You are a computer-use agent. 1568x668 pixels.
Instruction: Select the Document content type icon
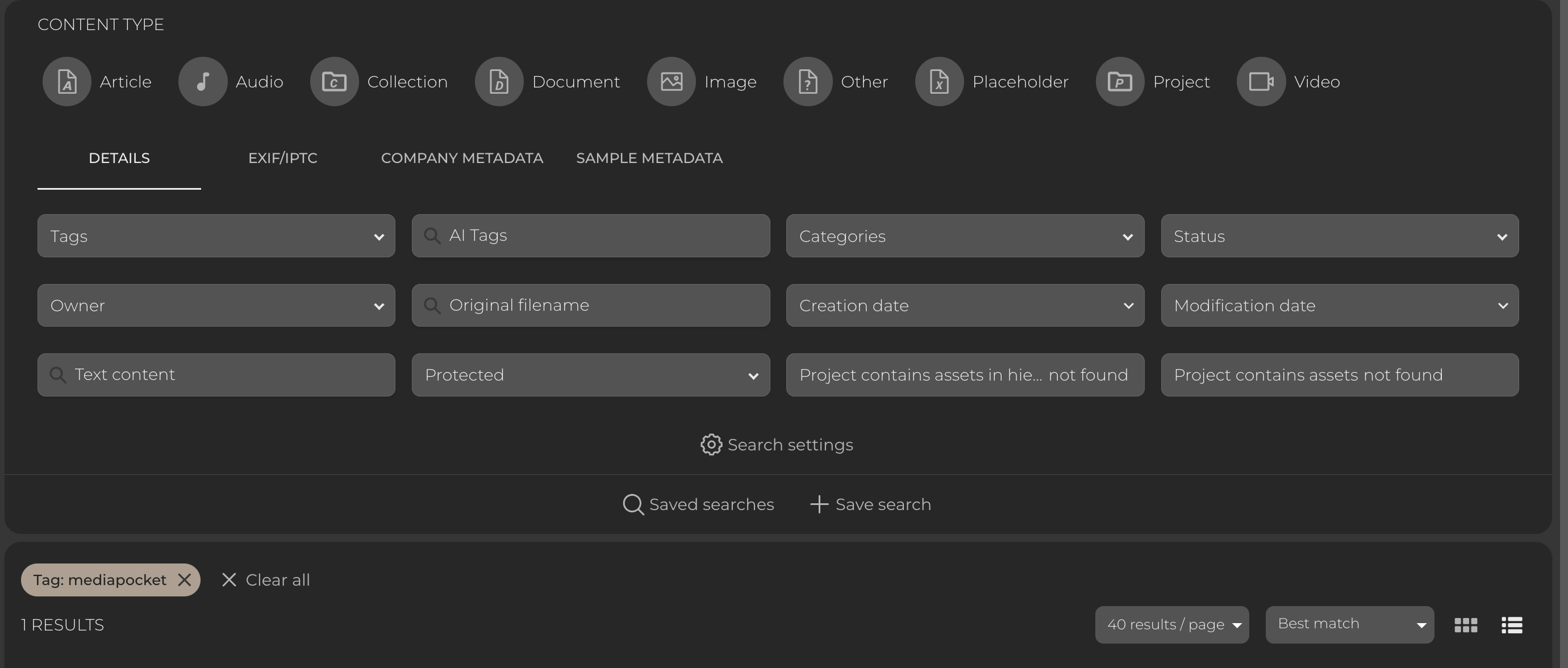coord(499,82)
